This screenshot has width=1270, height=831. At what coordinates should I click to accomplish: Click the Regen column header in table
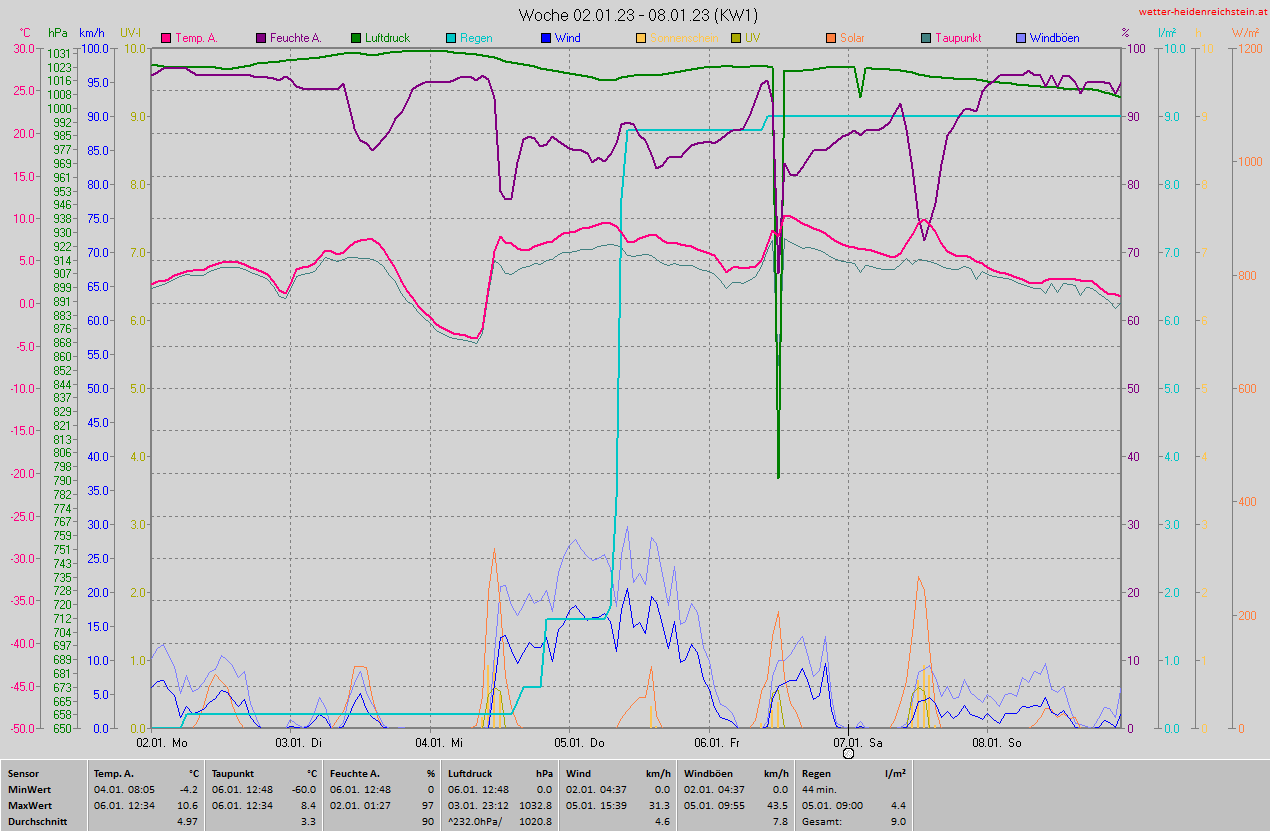pos(816,774)
